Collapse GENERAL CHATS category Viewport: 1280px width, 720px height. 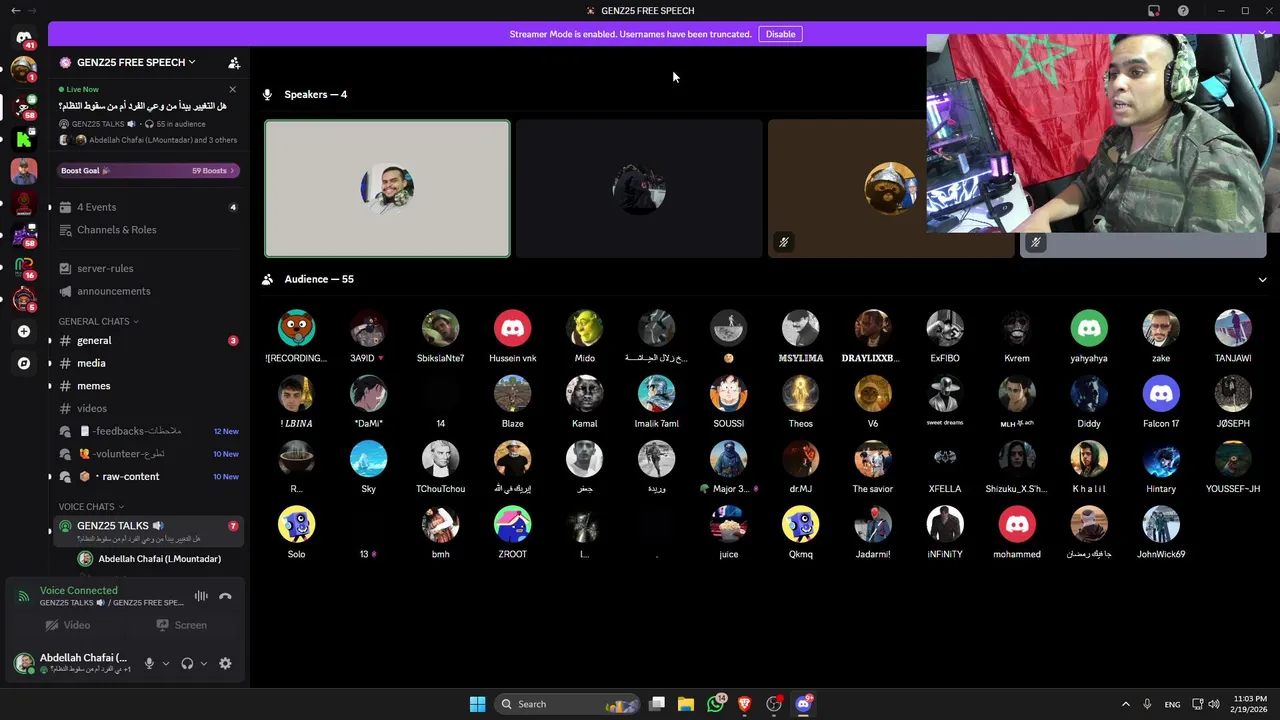(98, 321)
